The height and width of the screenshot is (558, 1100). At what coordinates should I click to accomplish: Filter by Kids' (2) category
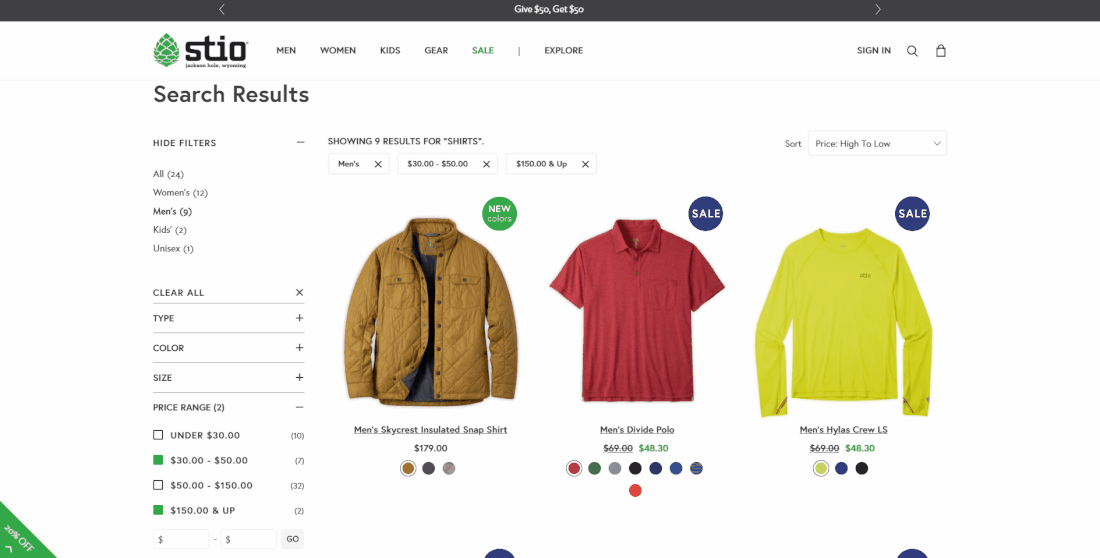[170, 230]
